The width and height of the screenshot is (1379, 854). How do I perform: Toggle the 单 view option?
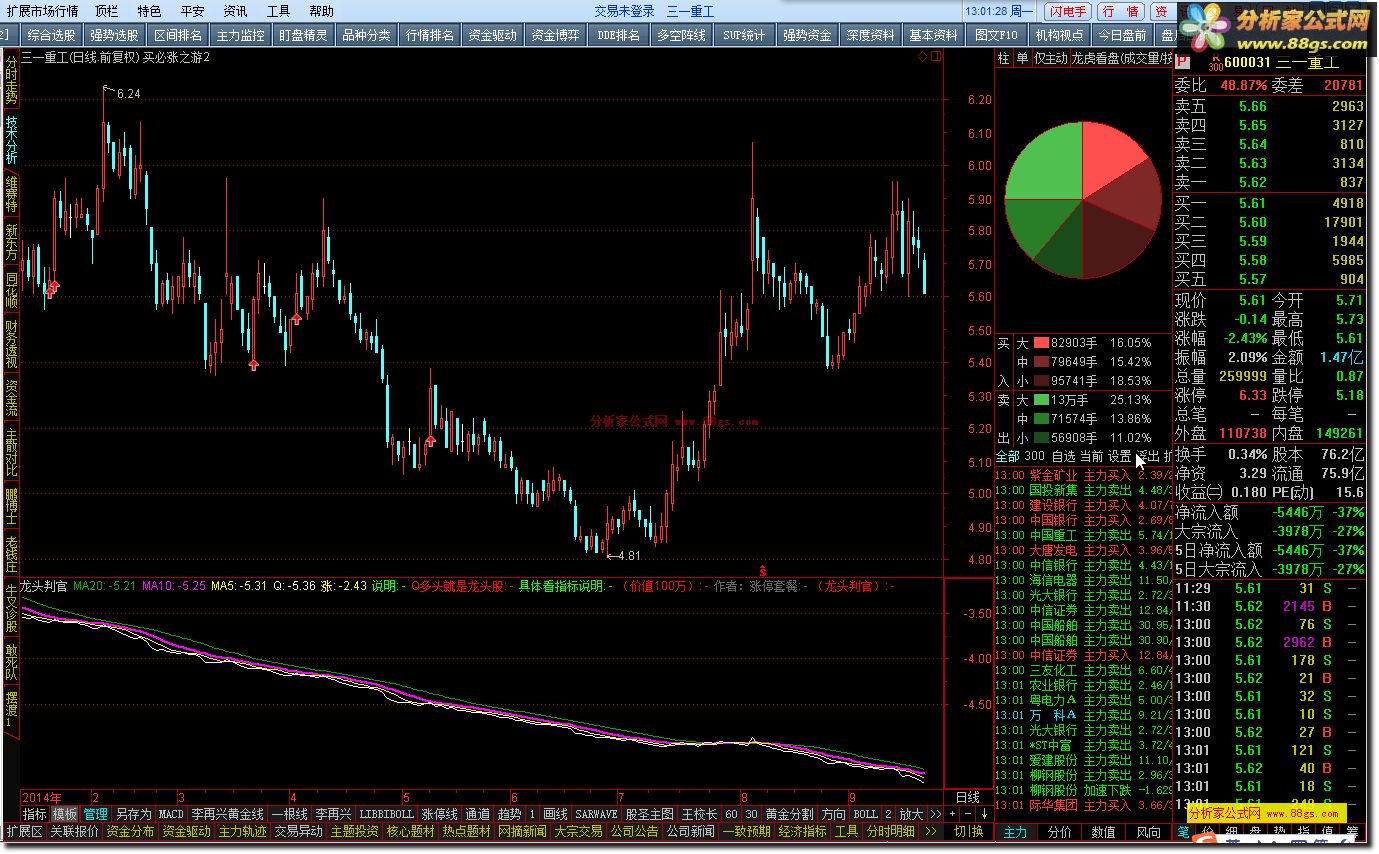tap(1021, 59)
